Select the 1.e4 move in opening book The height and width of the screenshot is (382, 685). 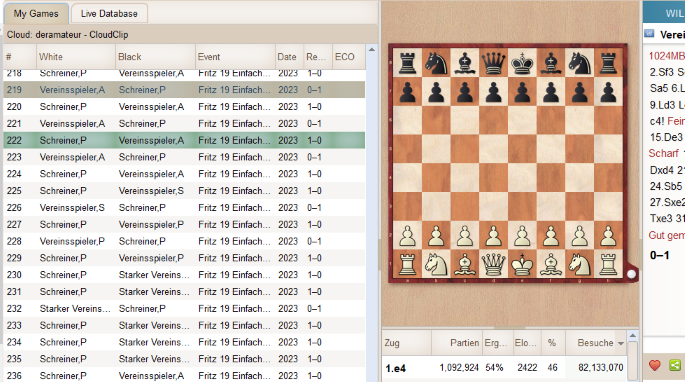[x=395, y=368]
